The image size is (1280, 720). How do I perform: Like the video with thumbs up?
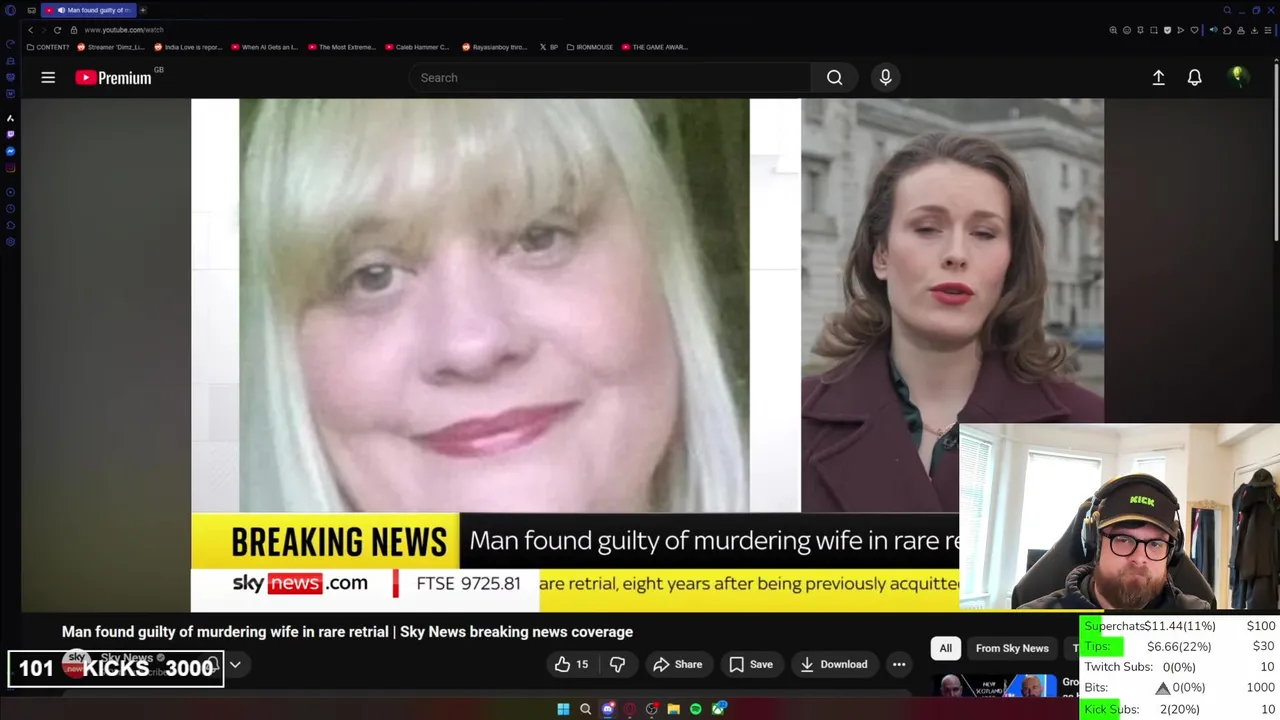(571, 664)
